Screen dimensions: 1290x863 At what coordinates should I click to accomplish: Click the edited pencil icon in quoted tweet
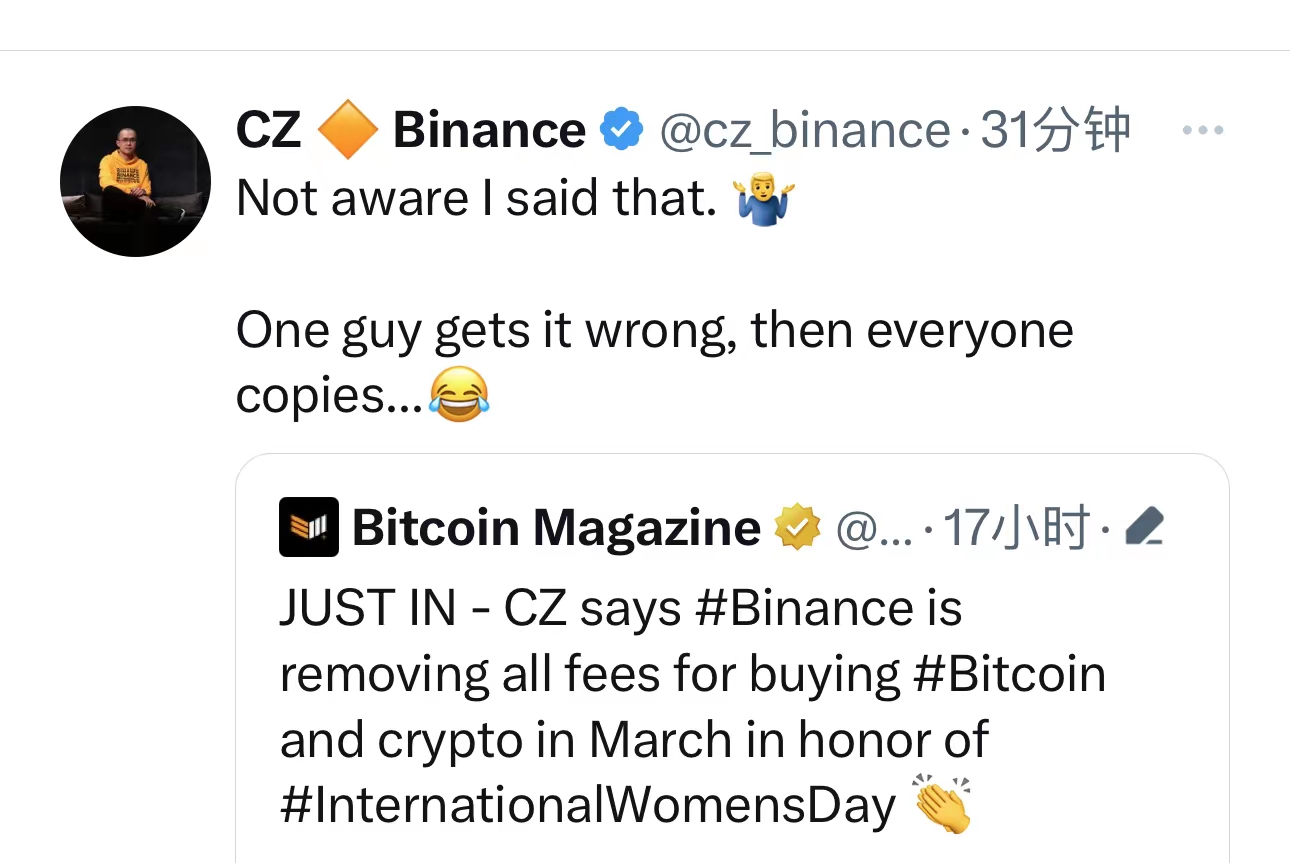(x=1144, y=527)
